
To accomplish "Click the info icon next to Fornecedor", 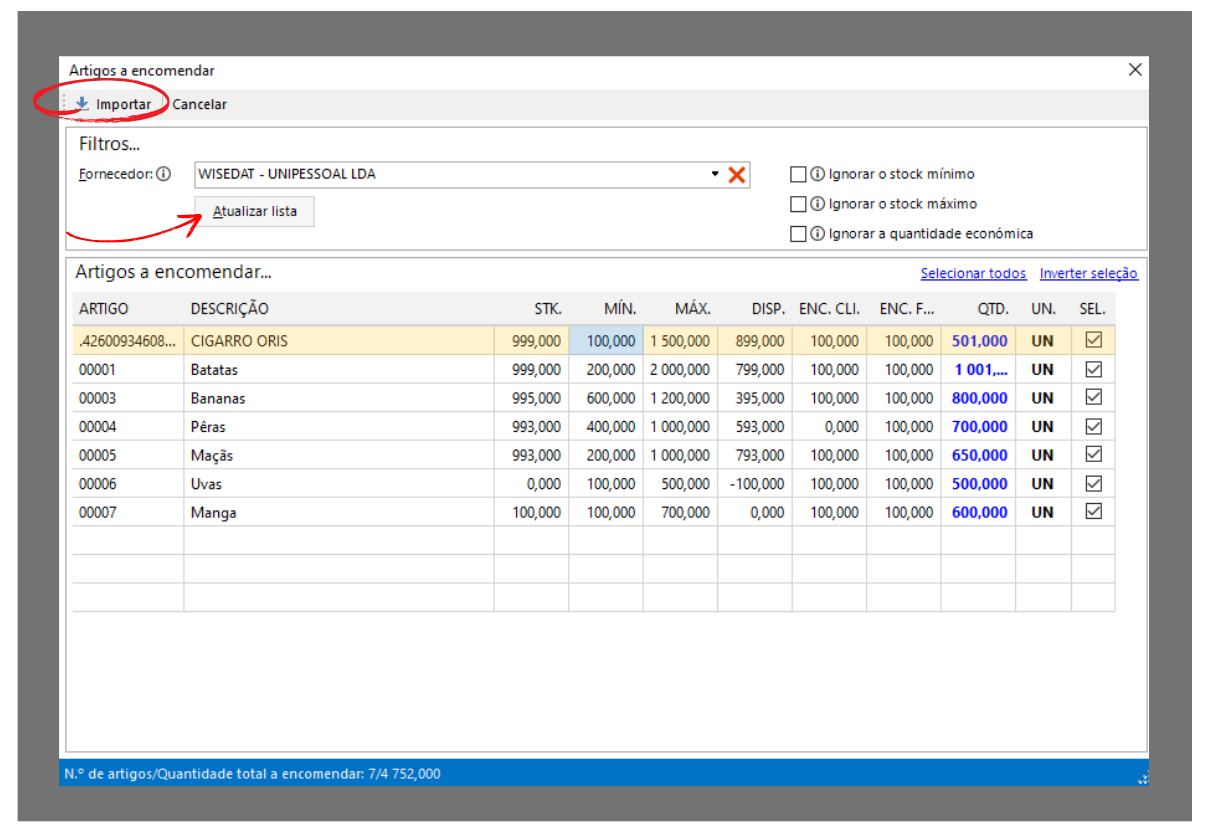I will pyautogui.click(x=164, y=174).
